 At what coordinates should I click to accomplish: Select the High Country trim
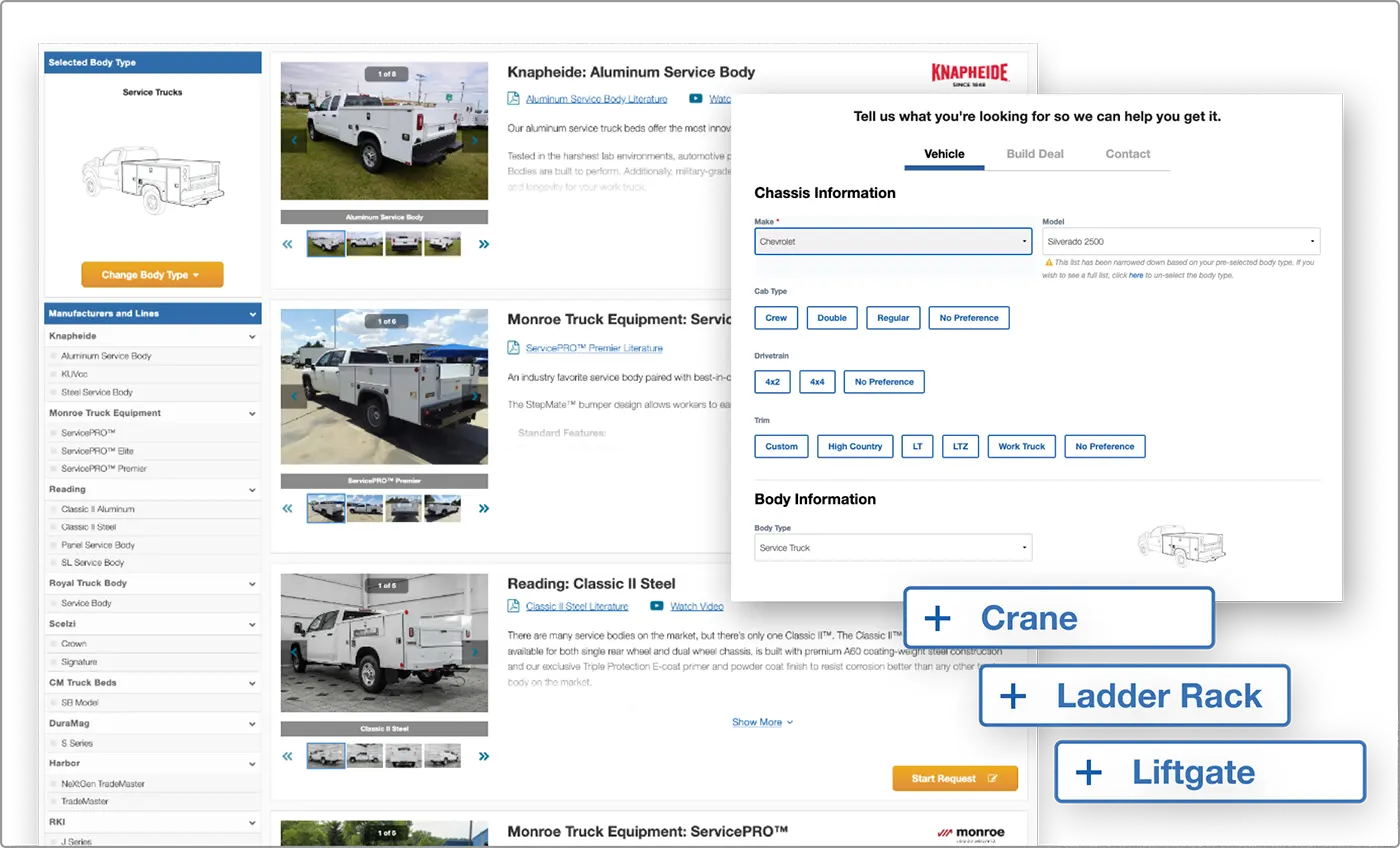855,446
